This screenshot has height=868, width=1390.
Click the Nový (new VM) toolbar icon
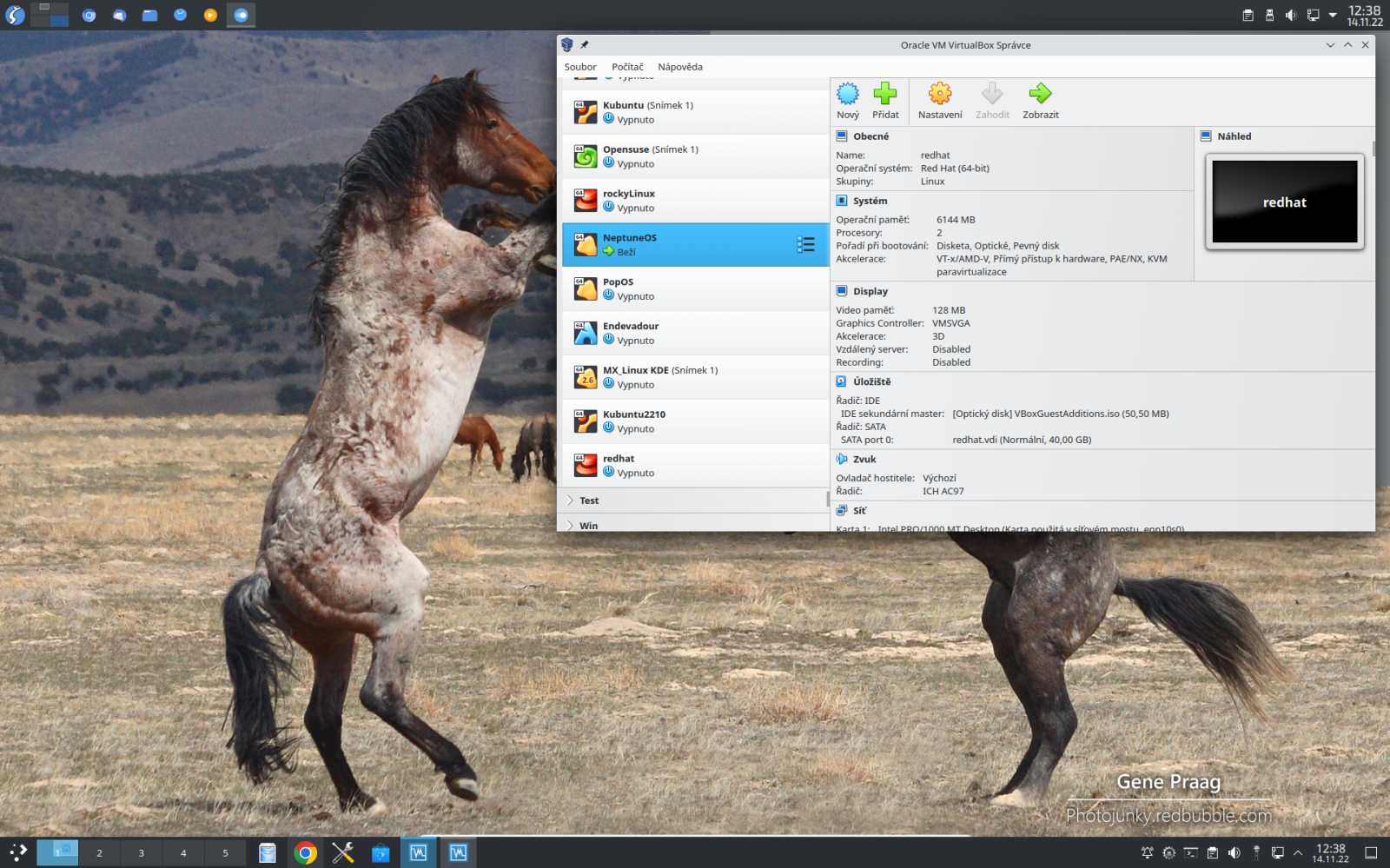[x=848, y=93]
